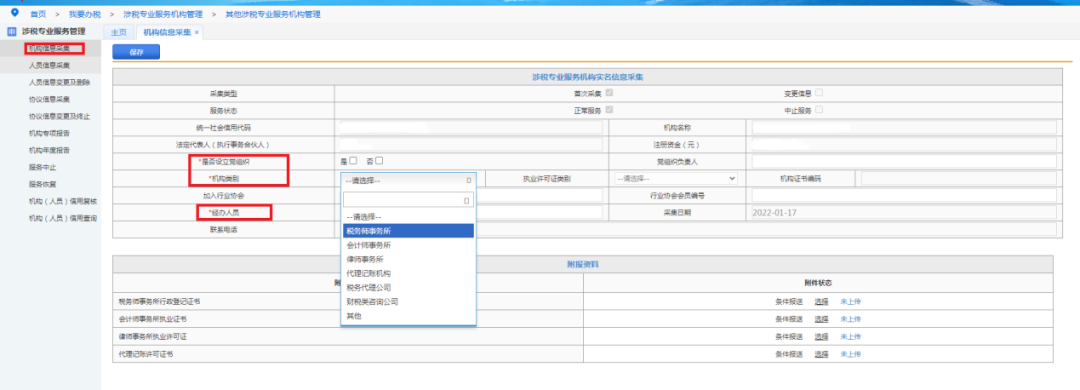This screenshot has width=1080, height=390.
Task: Click the 涉税专业服务管理 panel icon
Action: 12,31
